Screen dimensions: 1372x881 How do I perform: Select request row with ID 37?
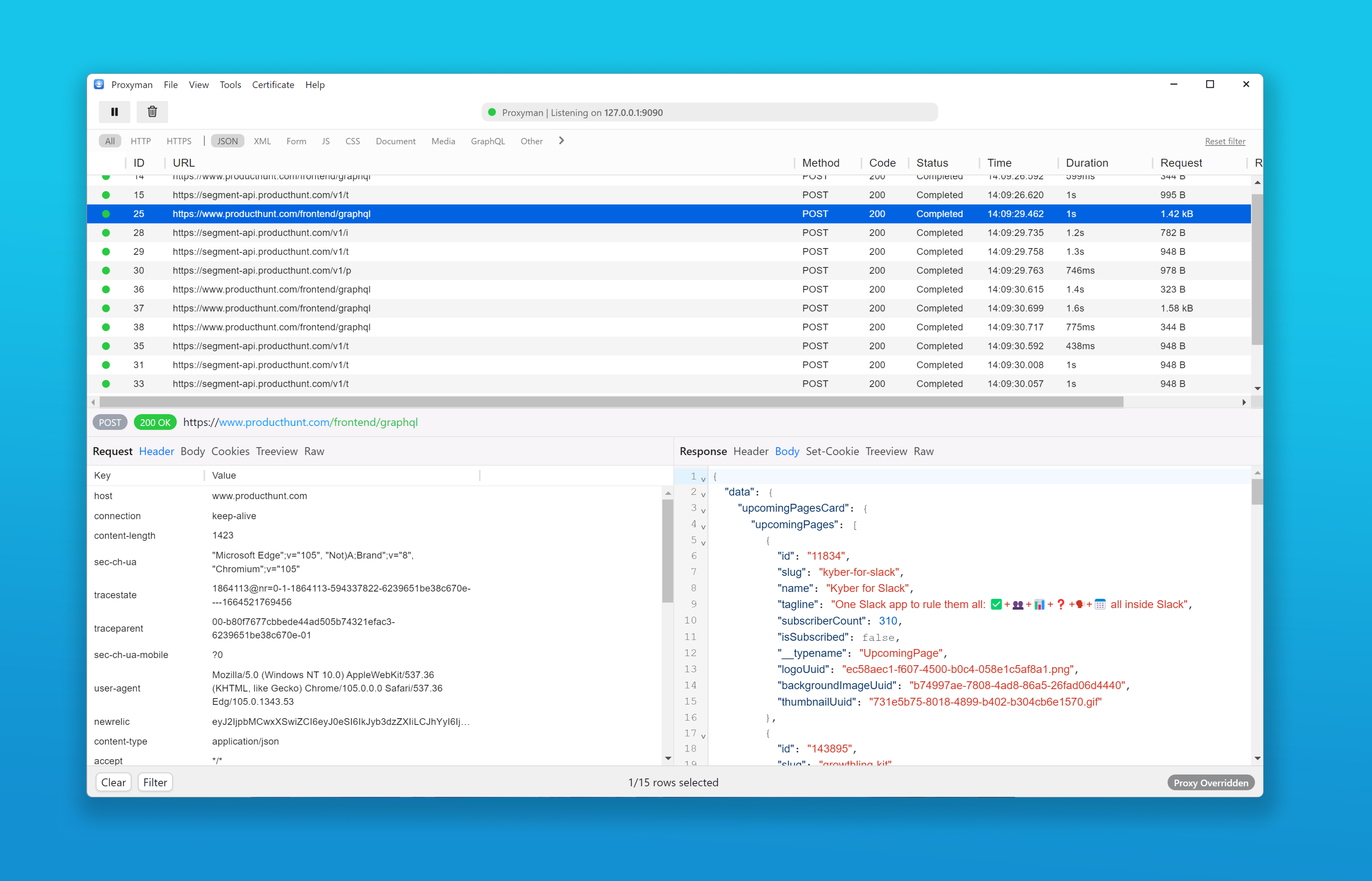[x=668, y=308]
